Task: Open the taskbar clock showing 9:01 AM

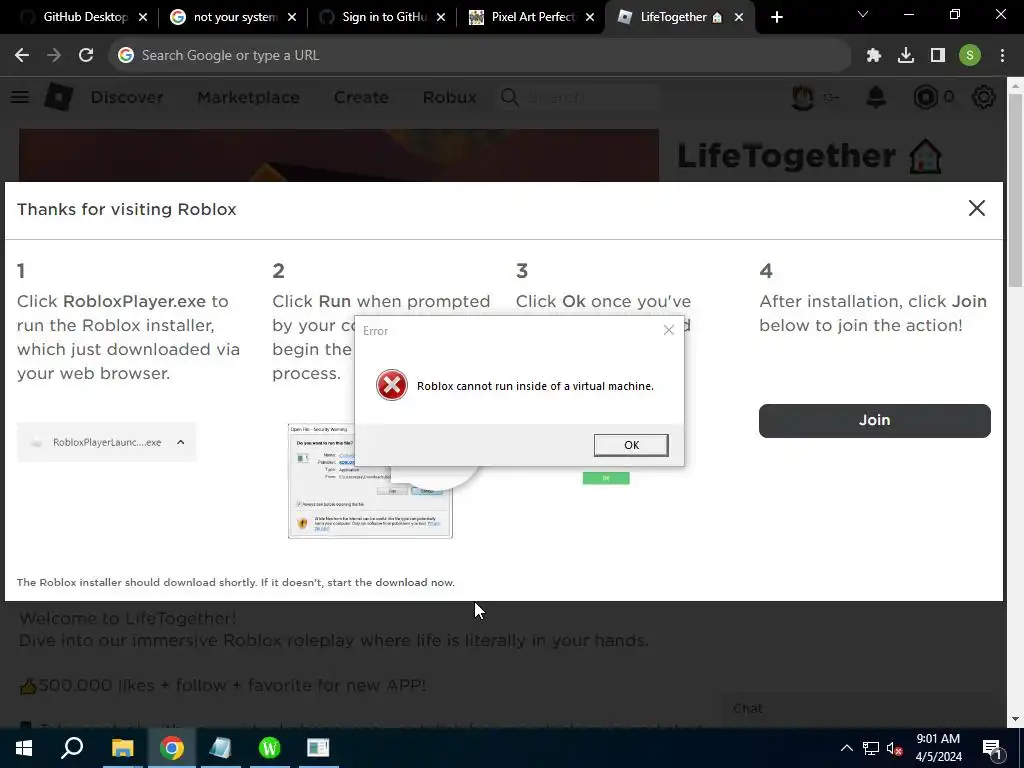Action: click(938, 748)
